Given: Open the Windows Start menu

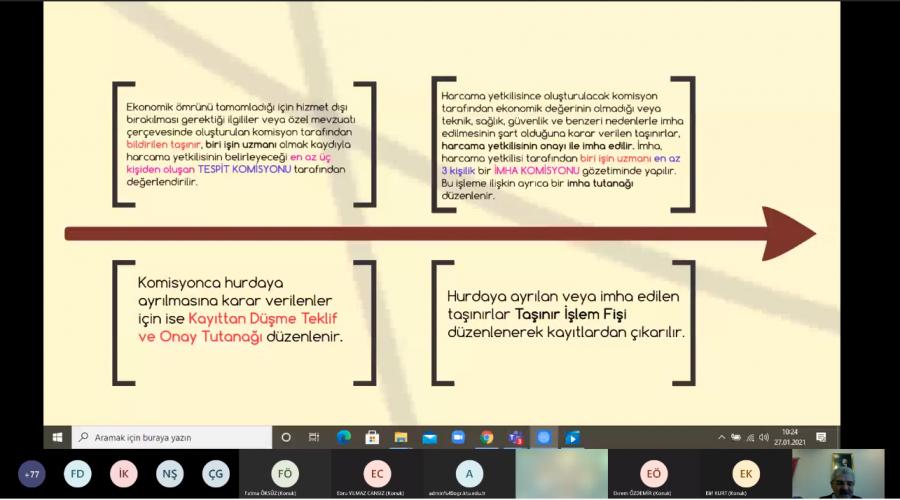Looking at the screenshot, I should pyautogui.click(x=56, y=437).
